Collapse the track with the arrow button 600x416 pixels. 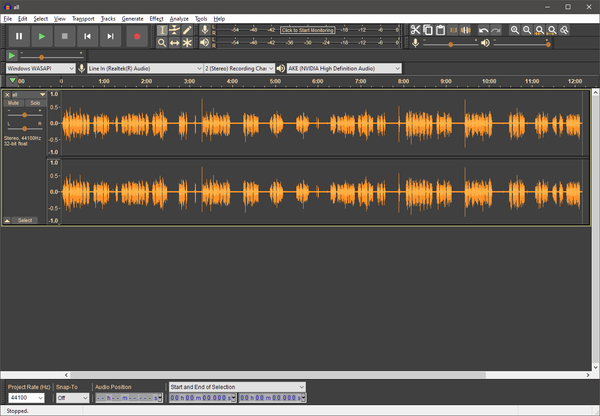click(x=7, y=220)
